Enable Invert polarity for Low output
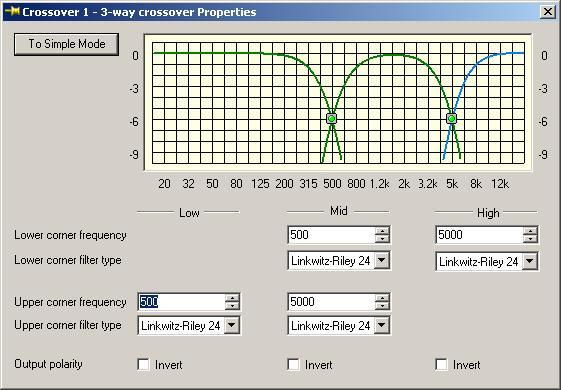This screenshot has height=390, width=561. (143, 365)
